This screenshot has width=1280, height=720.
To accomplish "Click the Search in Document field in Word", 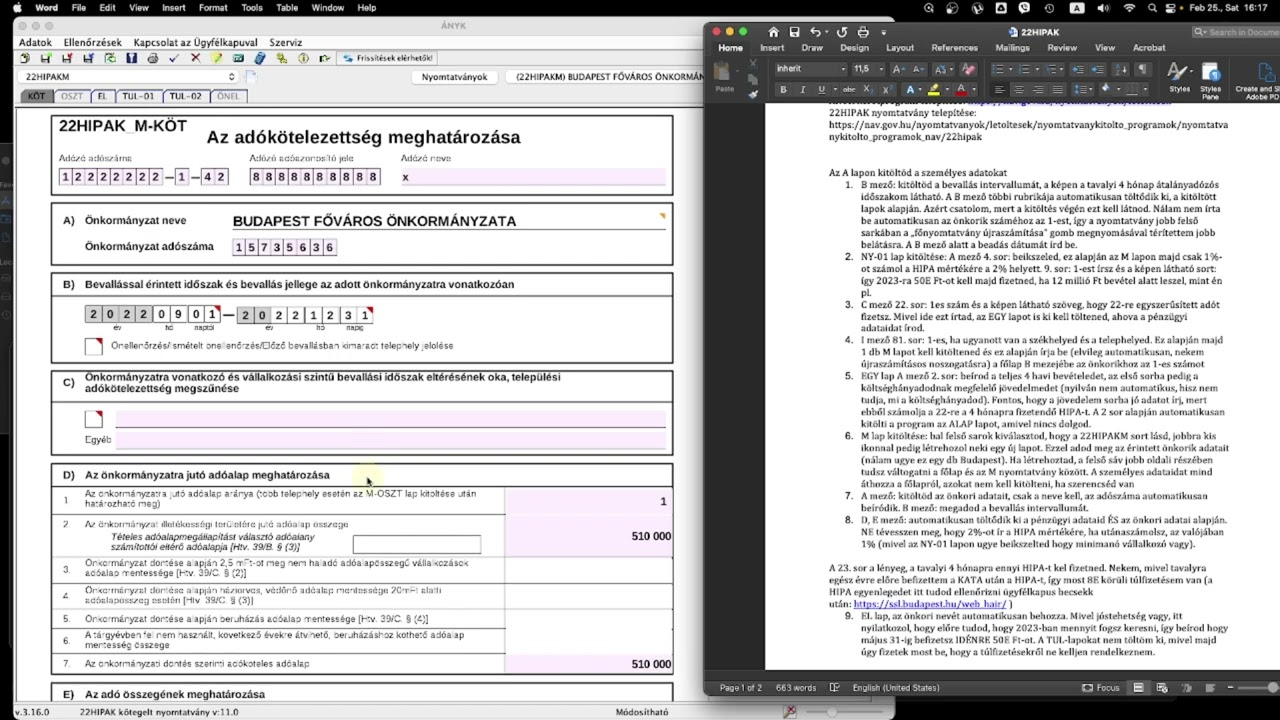I will (x=1236, y=32).
